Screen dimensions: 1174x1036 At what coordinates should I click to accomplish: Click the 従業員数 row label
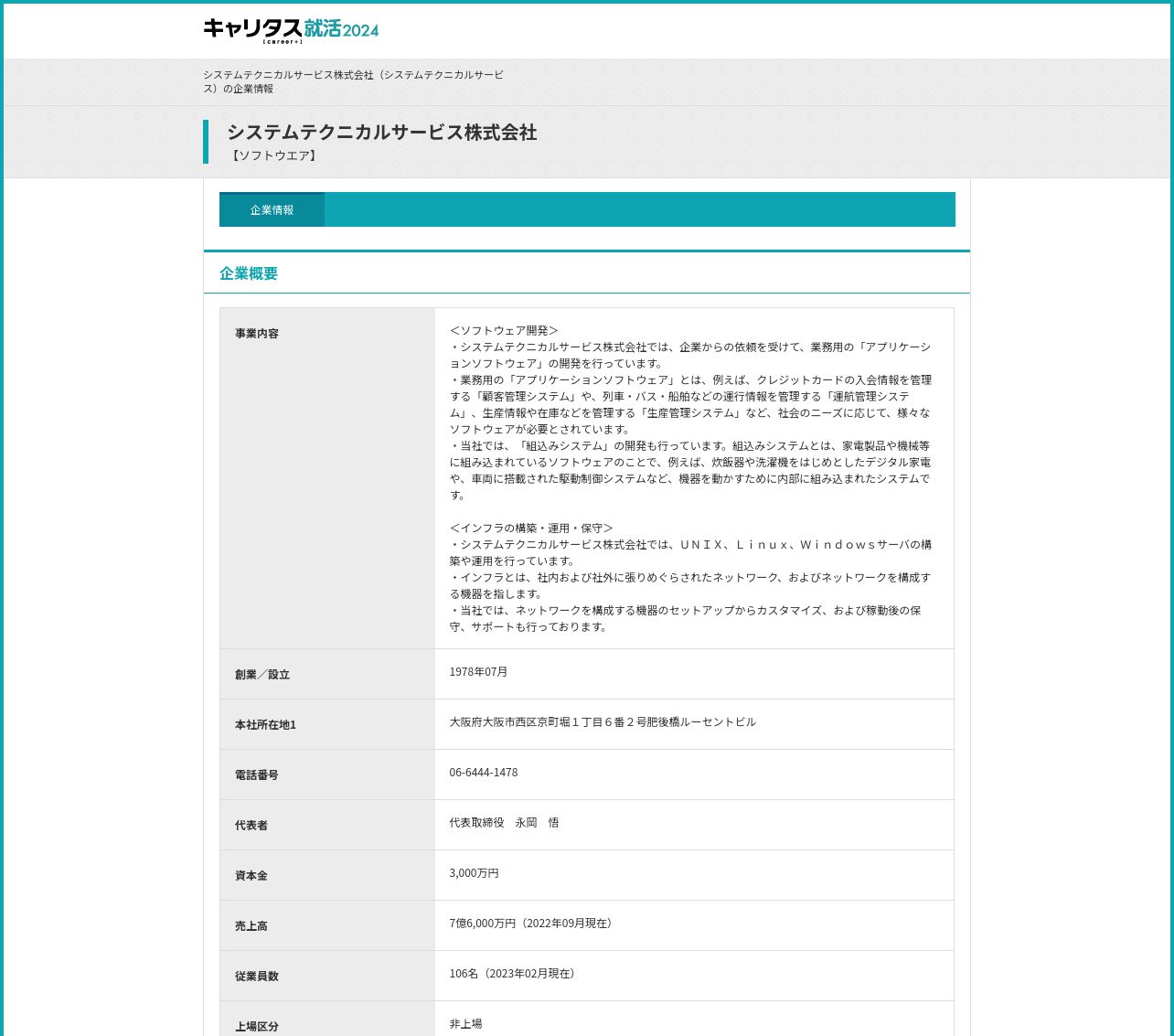[x=257, y=977]
